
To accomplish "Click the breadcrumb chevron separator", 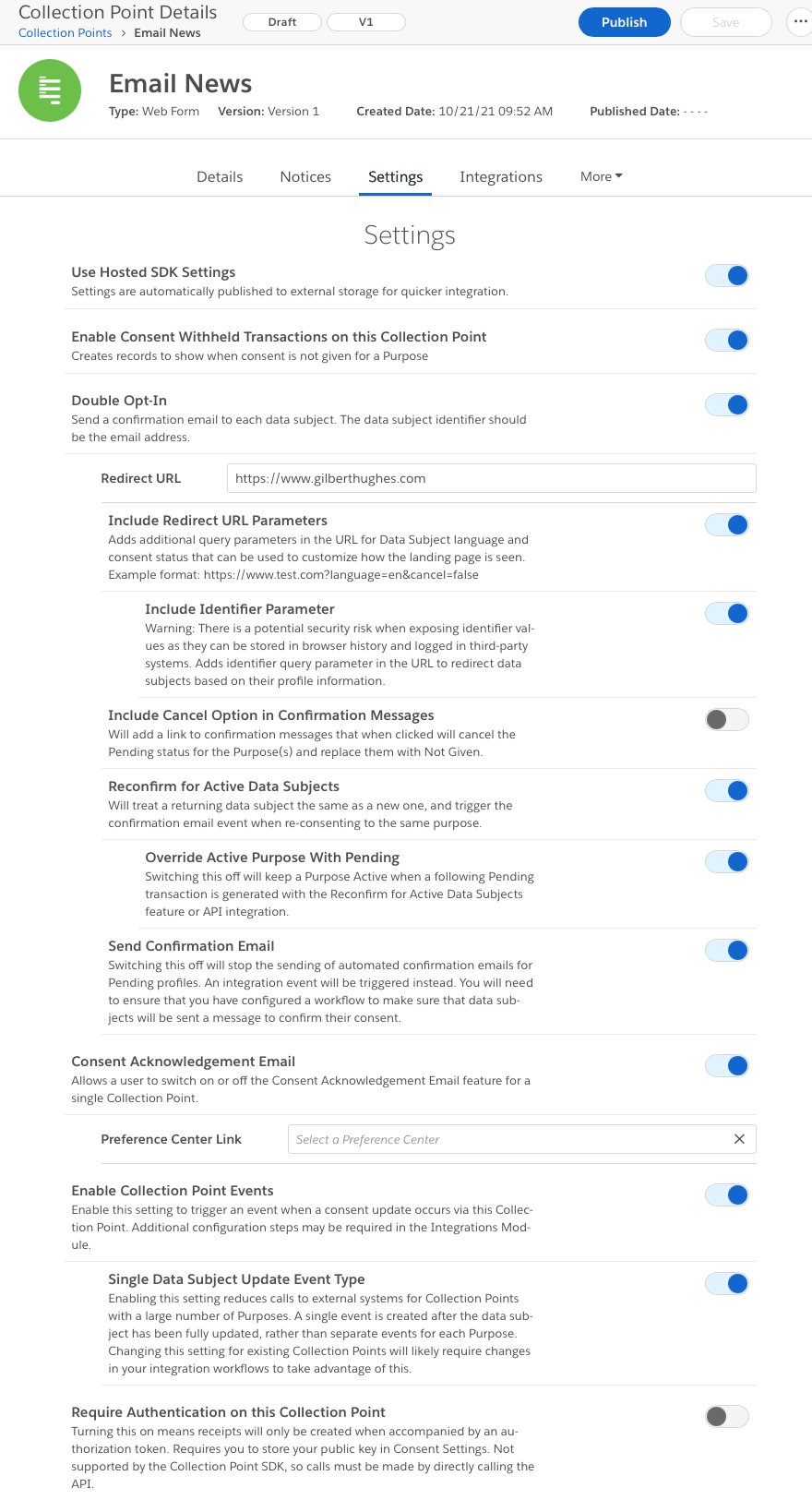I will [x=123, y=33].
